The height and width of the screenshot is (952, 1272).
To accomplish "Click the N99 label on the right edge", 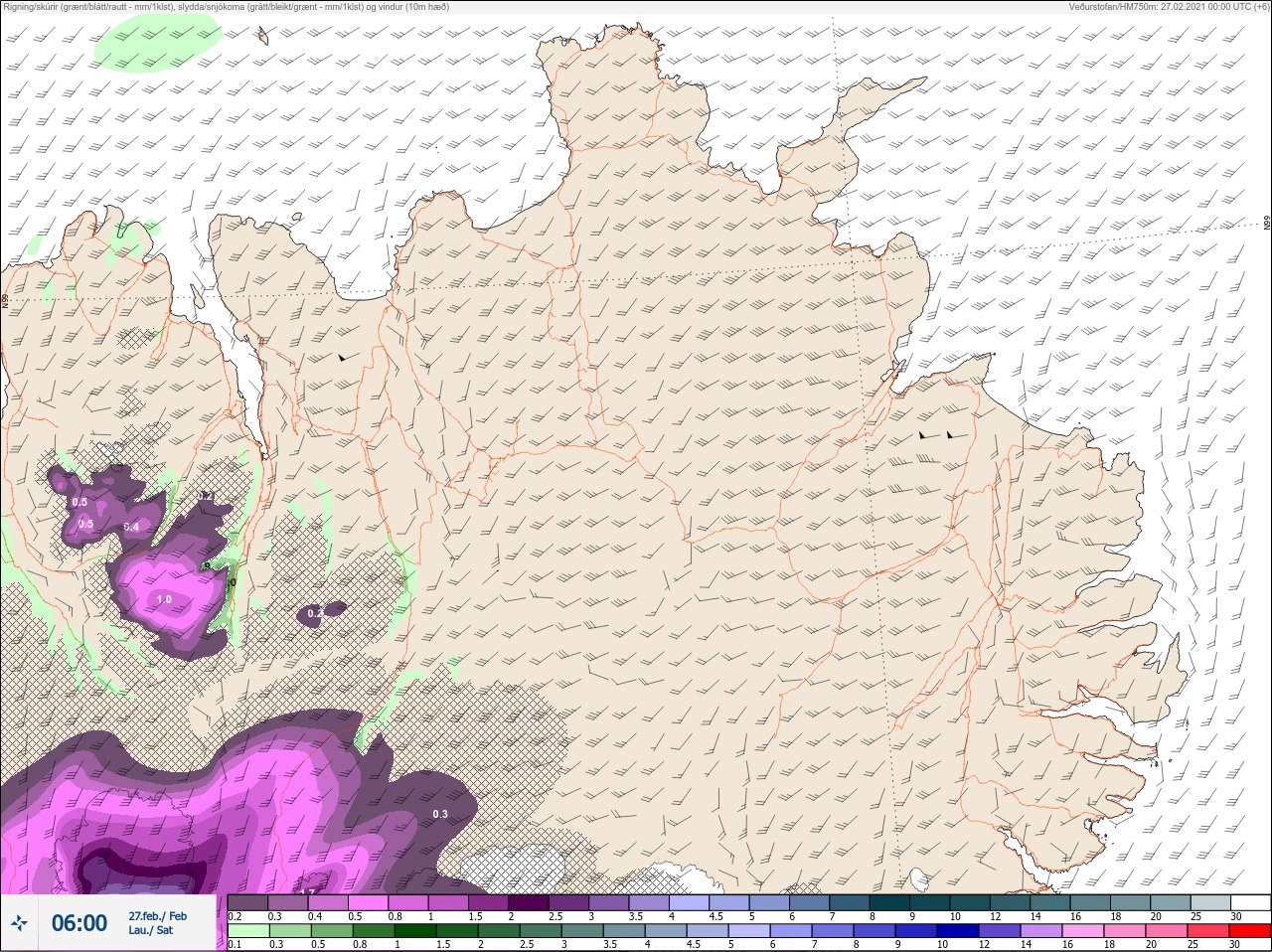I will [1267, 224].
